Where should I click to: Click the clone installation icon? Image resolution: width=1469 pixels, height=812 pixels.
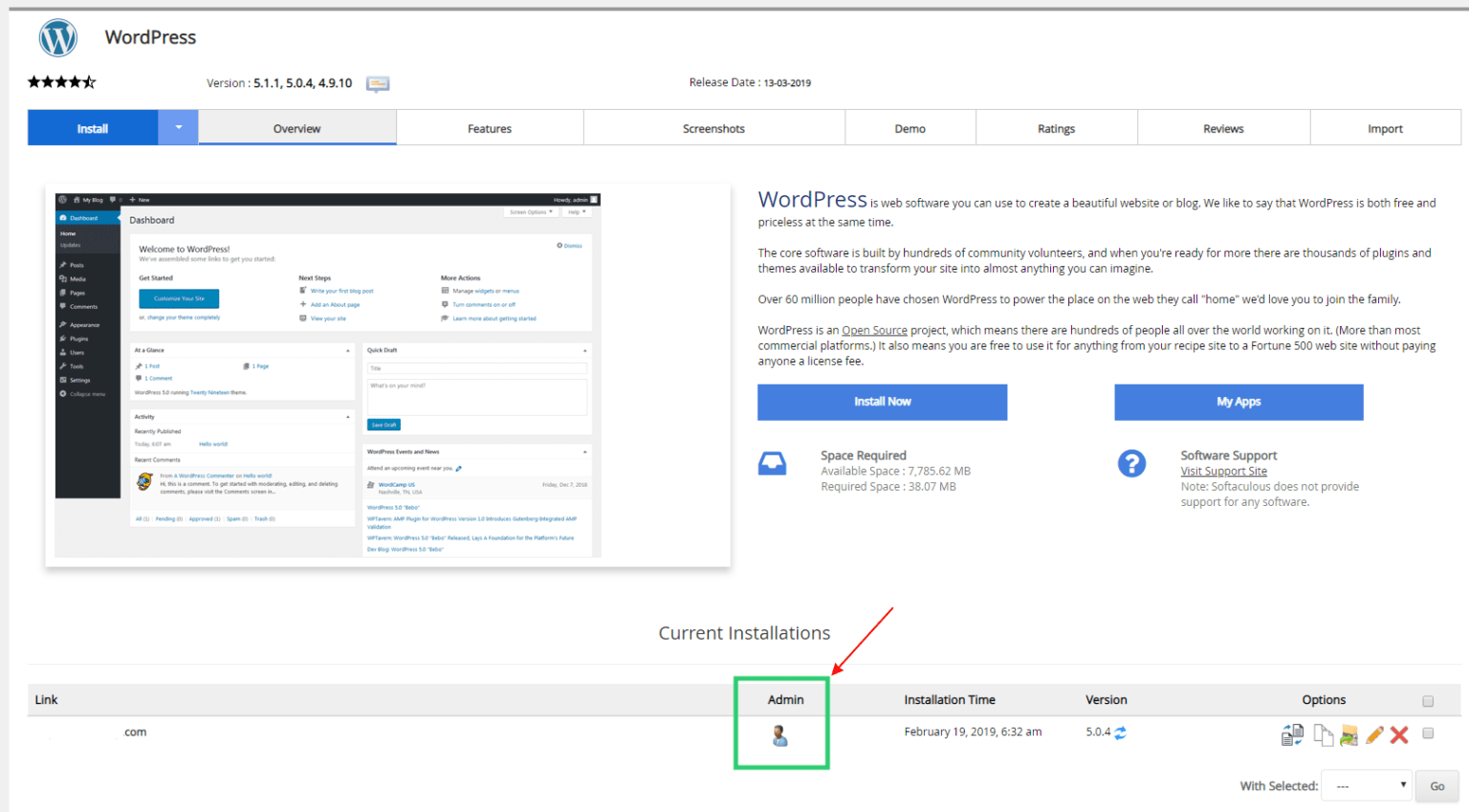pyautogui.click(x=1323, y=735)
